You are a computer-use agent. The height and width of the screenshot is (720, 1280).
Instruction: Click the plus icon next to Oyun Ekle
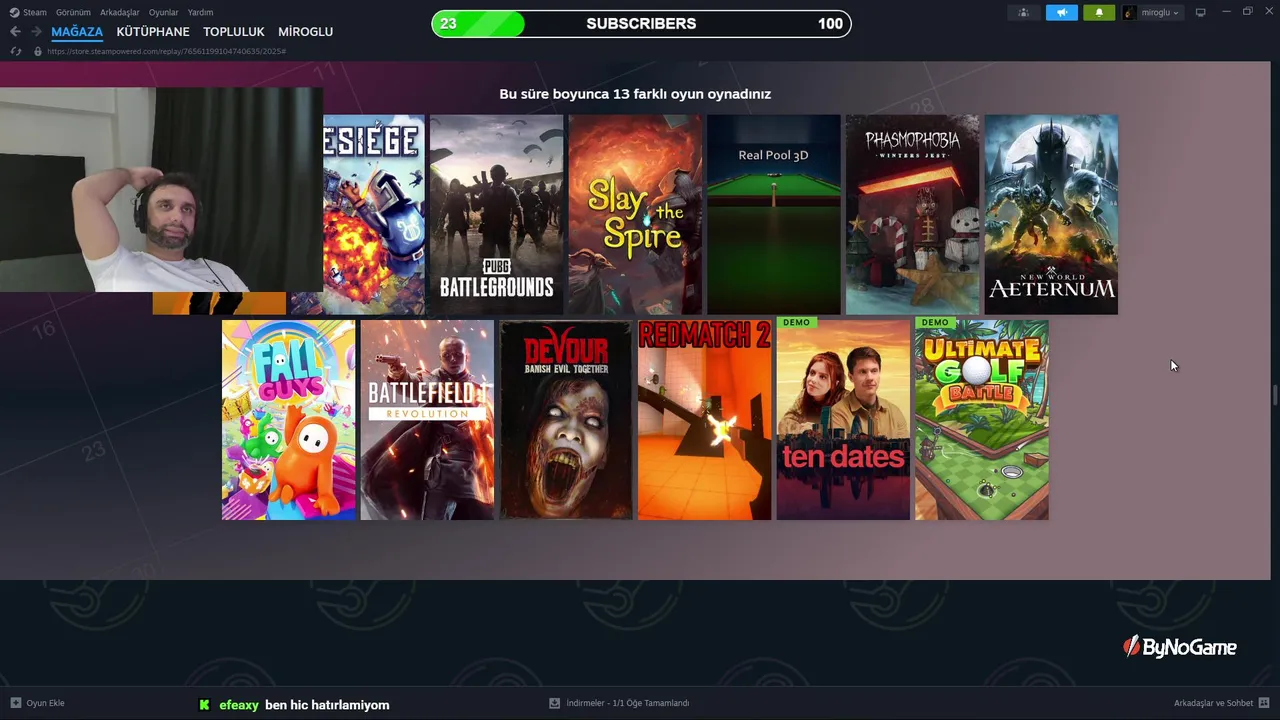point(15,703)
